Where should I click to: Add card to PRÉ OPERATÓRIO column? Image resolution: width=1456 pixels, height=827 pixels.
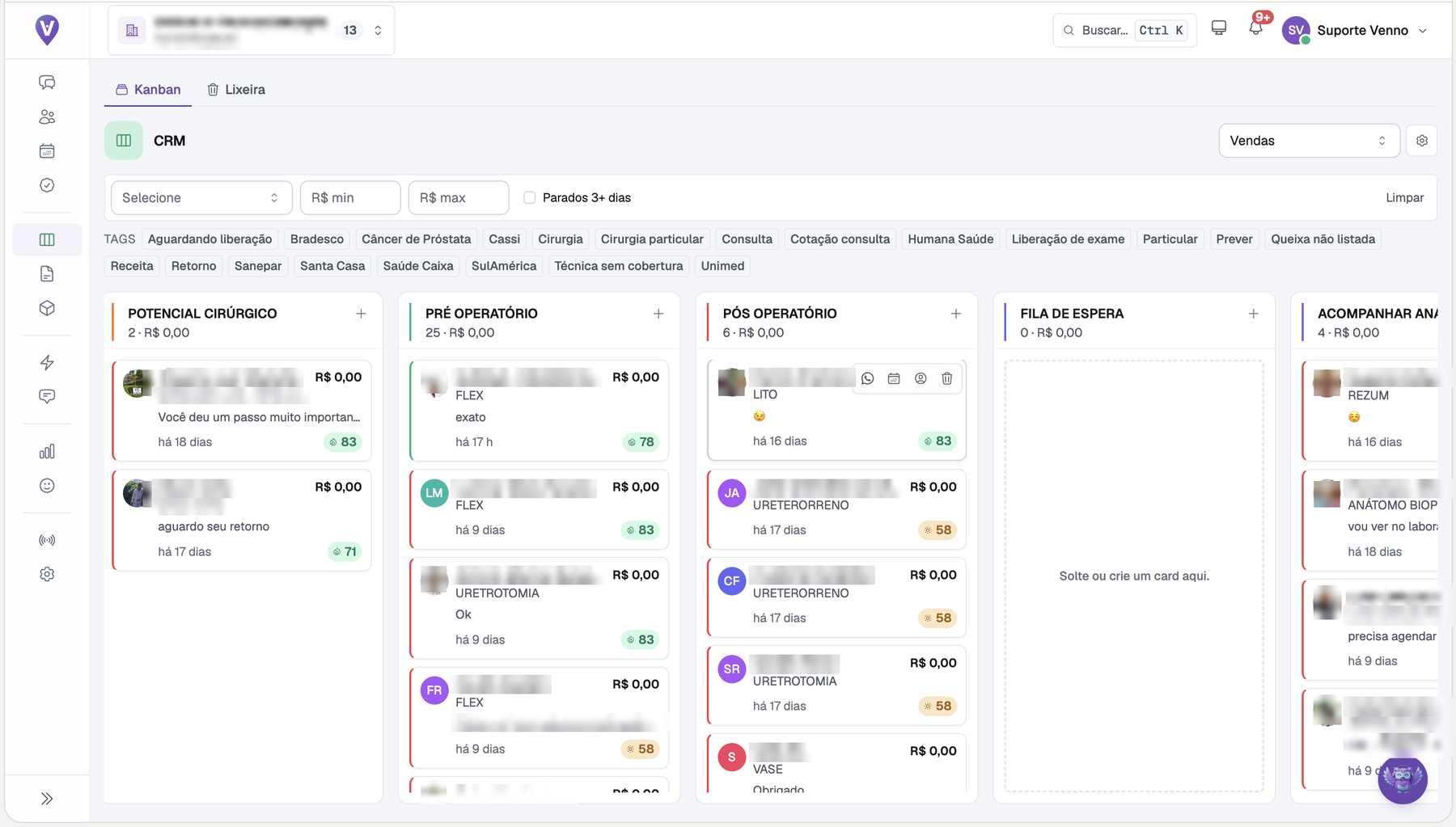coord(658,314)
